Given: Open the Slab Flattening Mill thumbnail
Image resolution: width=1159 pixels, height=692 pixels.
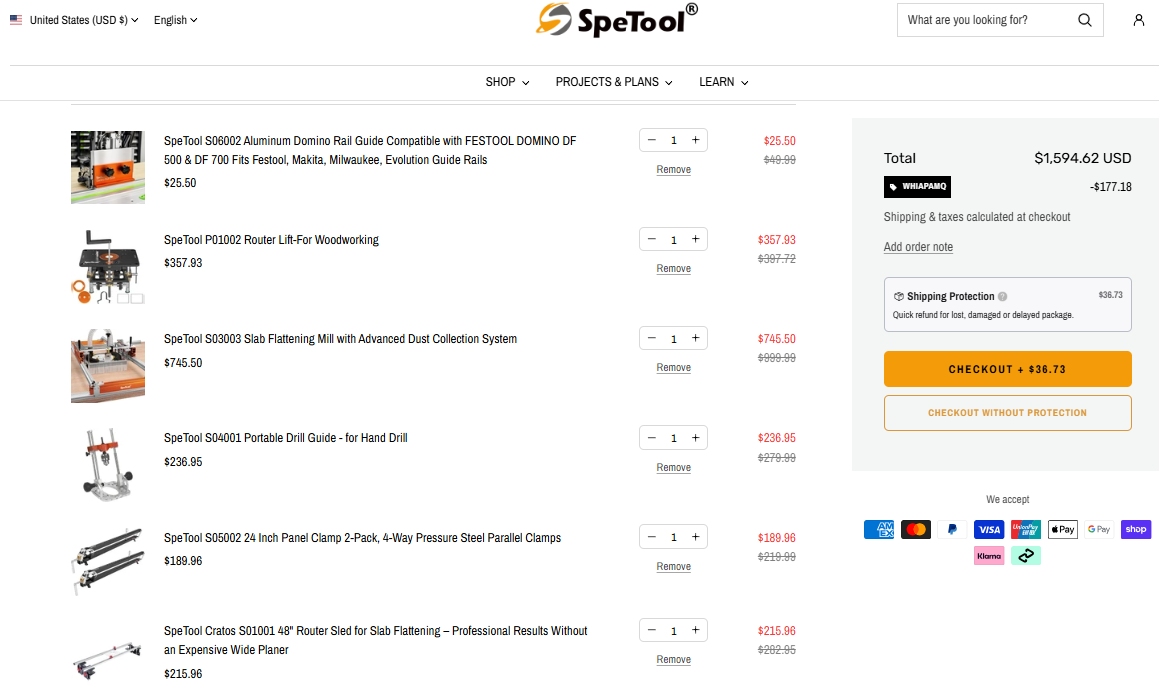Looking at the screenshot, I should click(108, 366).
